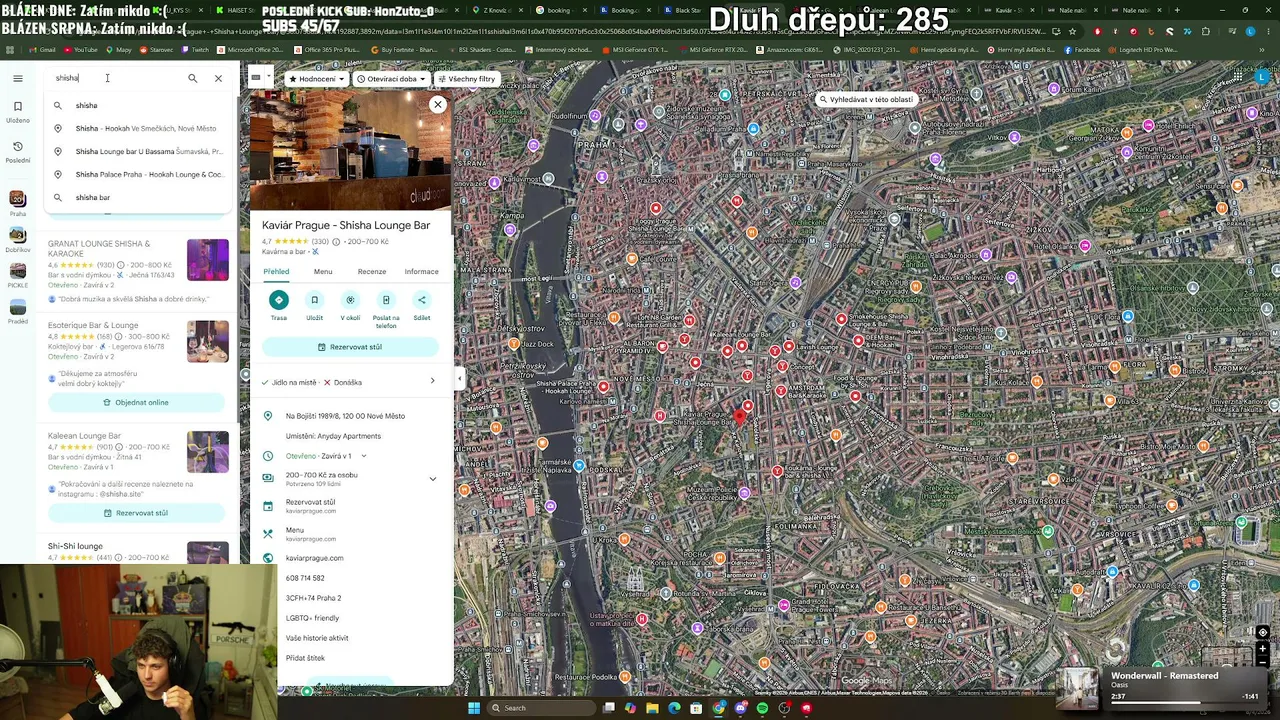Image resolution: width=1280 pixels, height=720 pixels.
Task: Expand opening hours next to Otevřeno
Action: coord(364,456)
